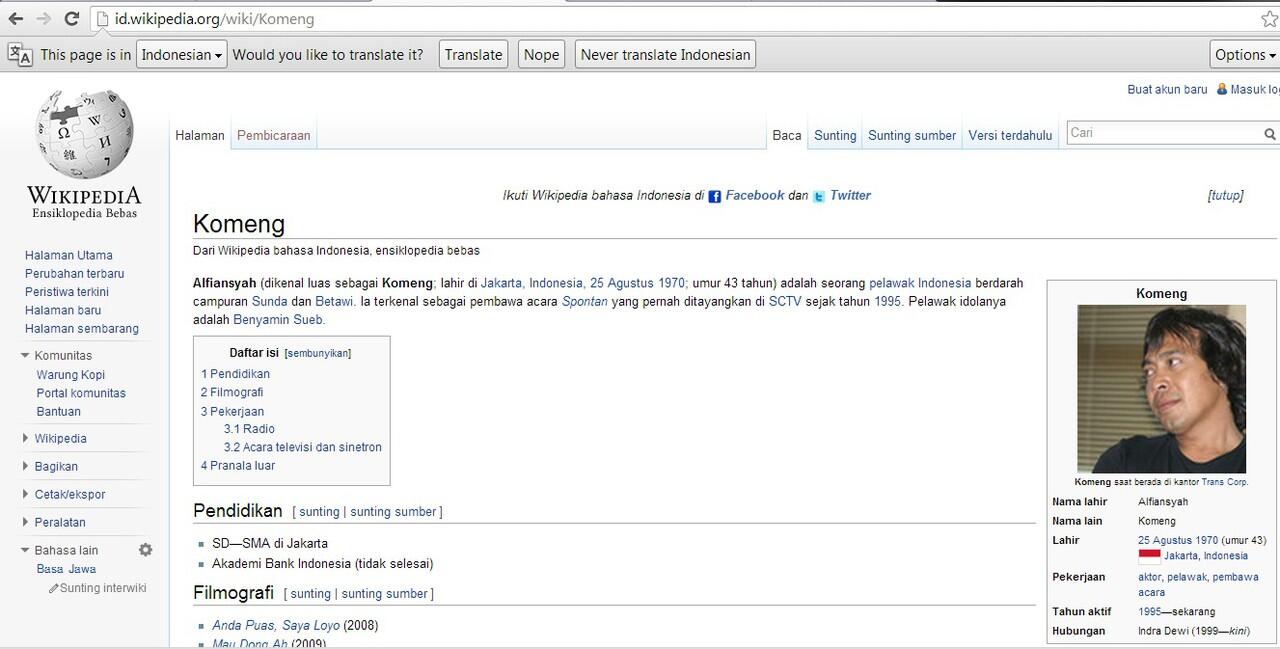
Task: Click the Google Translate bar icon
Action: [20, 54]
